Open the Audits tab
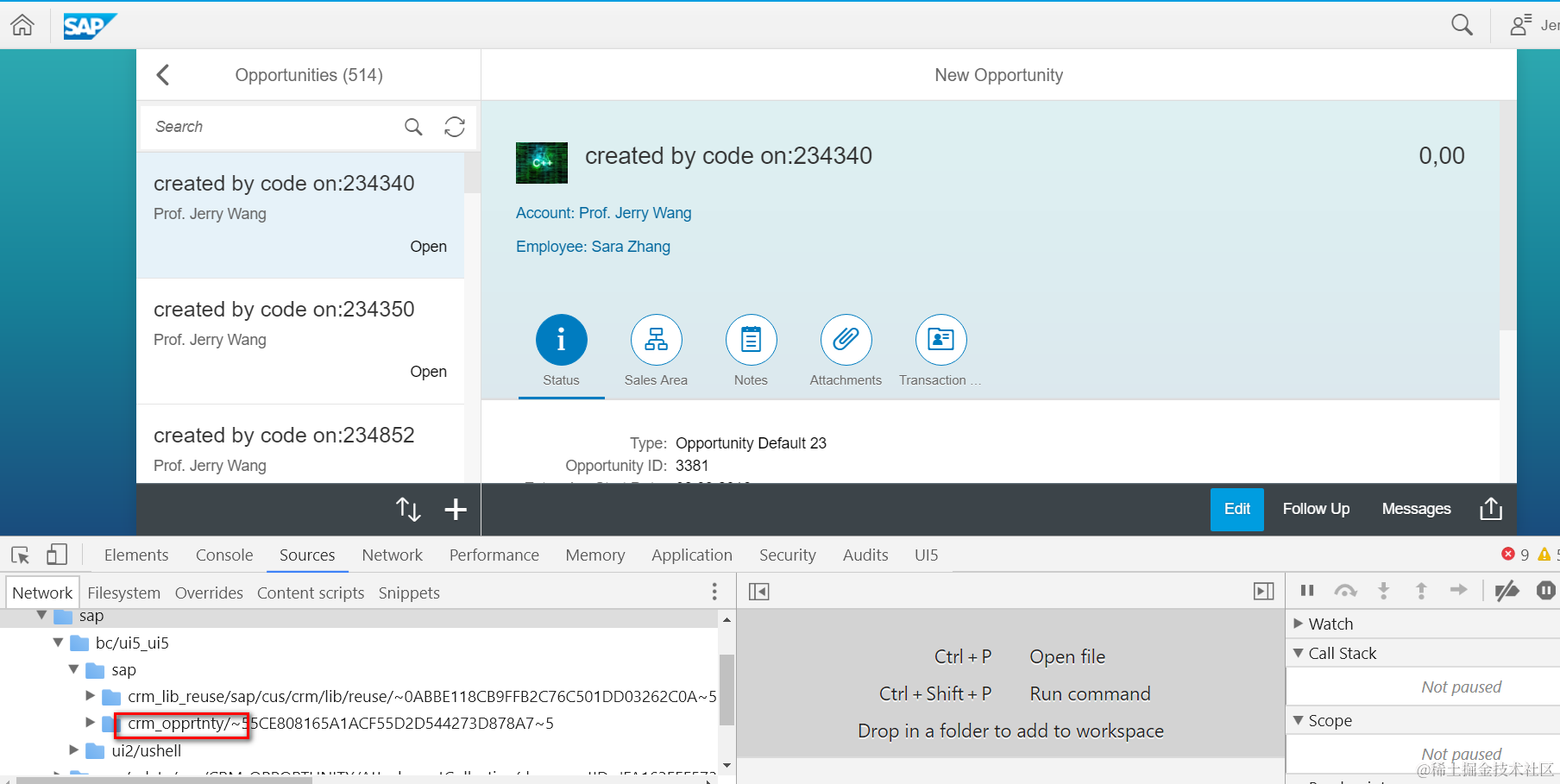Image resolution: width=1560 pixels, height=784 pixels. [x=865, y=555]
